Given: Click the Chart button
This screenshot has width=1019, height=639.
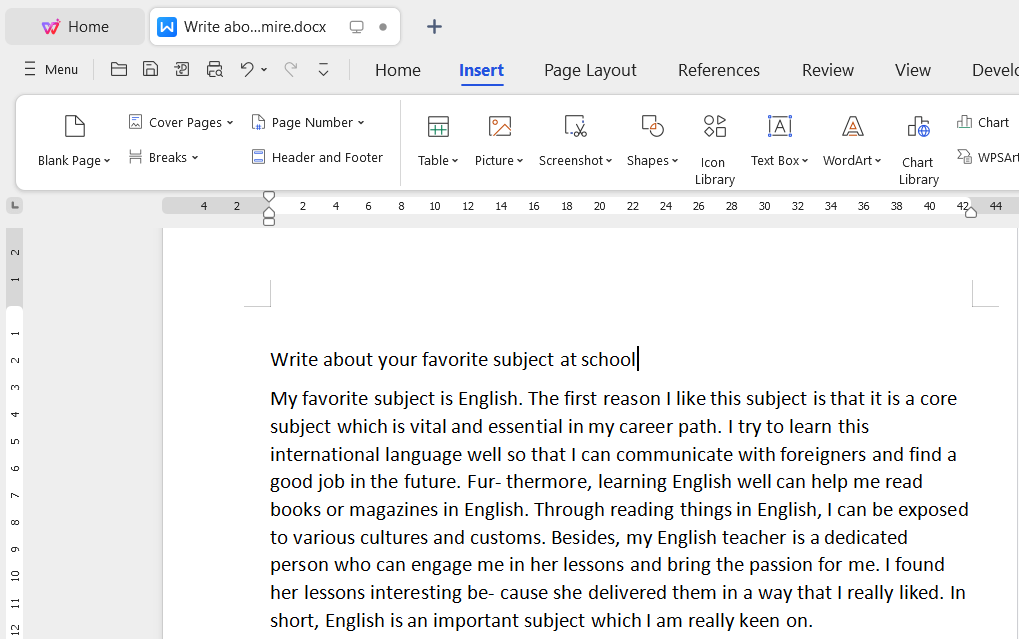Looking at the screenshot, I should 983,122.
